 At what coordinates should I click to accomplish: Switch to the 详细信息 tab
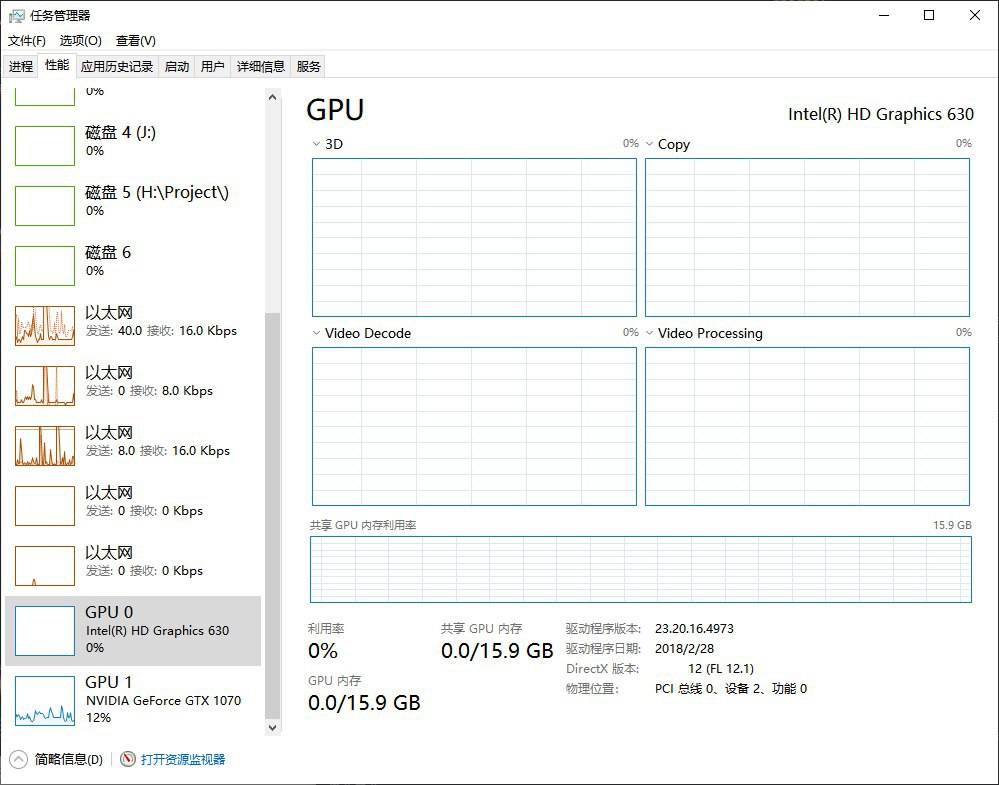click(260, 67)
